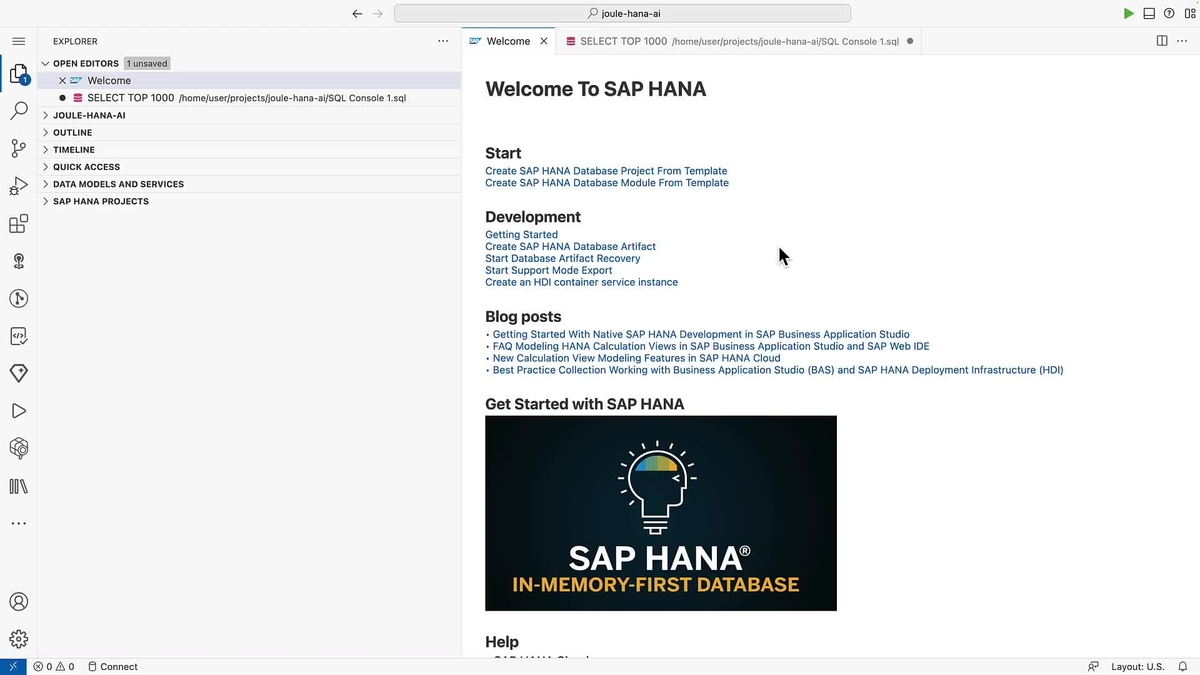
Task: Select Welcome in Open Editors
Action: click(x=249, y=80)
